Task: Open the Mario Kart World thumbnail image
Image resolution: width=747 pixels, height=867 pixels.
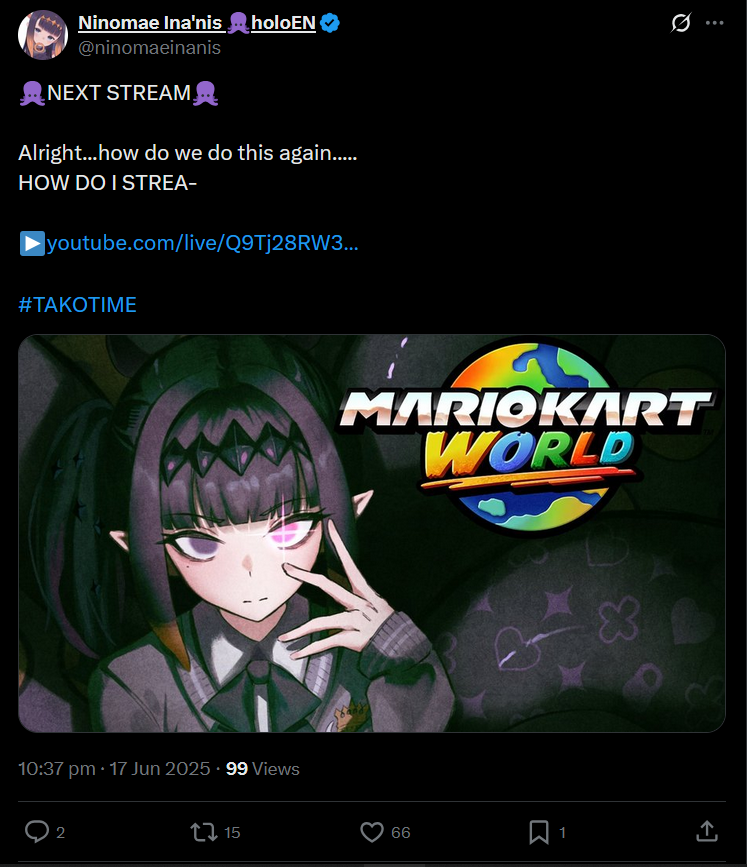Action: tap(372, 533)
